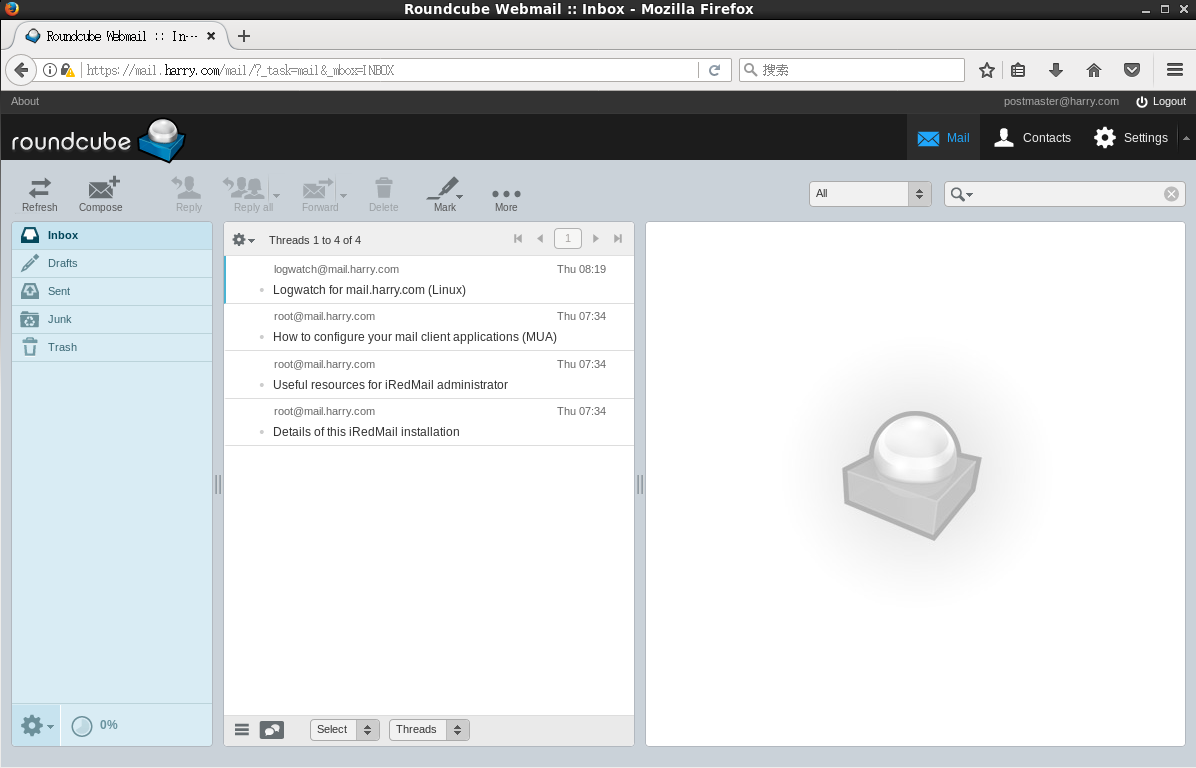Click the Firefox URL address bar
Image resolution: width=1196 pixels, height=768 pixels.
click(x=389, y=70)
